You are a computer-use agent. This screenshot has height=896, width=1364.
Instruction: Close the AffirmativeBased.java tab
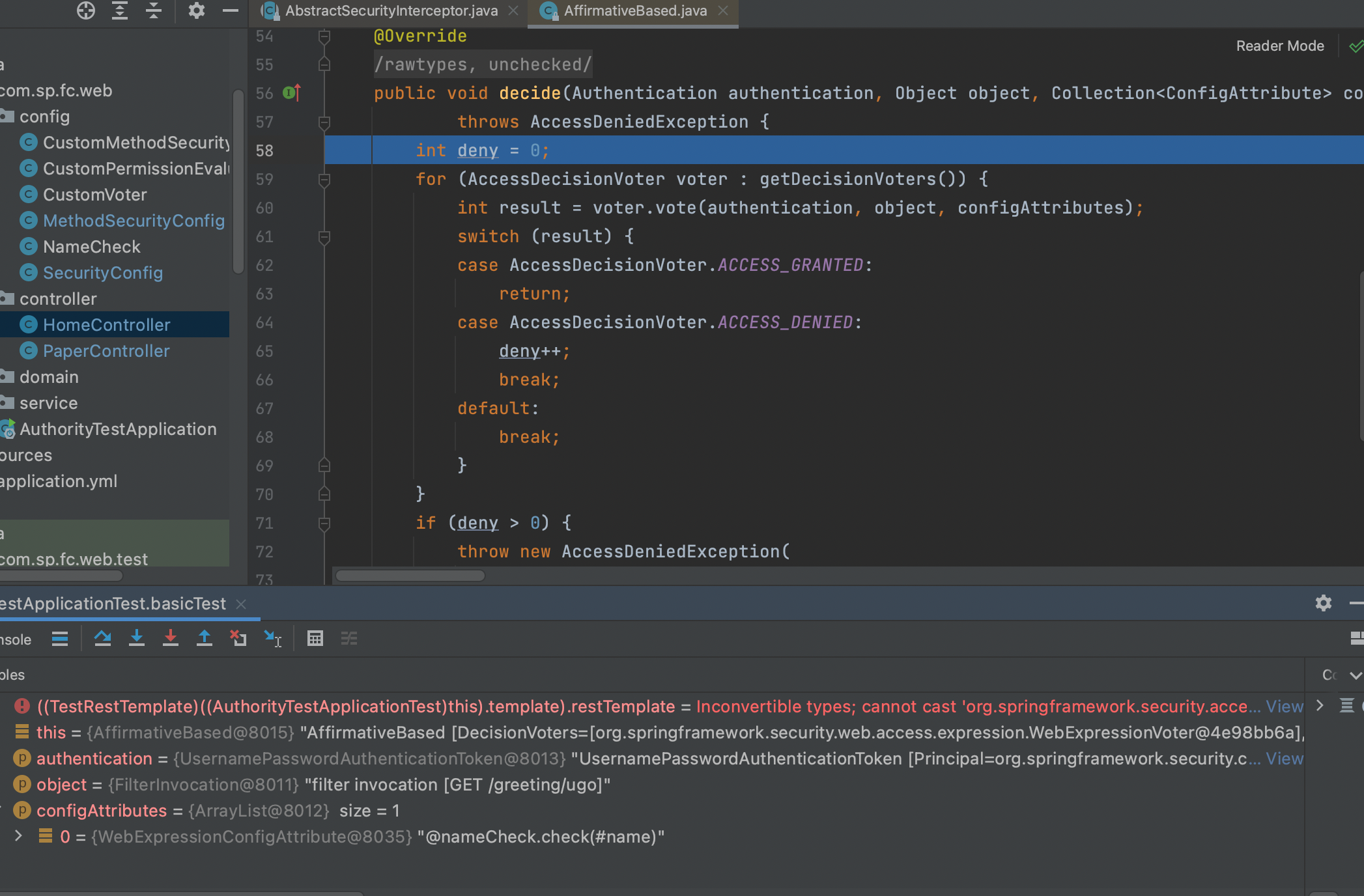click(723, 10)
